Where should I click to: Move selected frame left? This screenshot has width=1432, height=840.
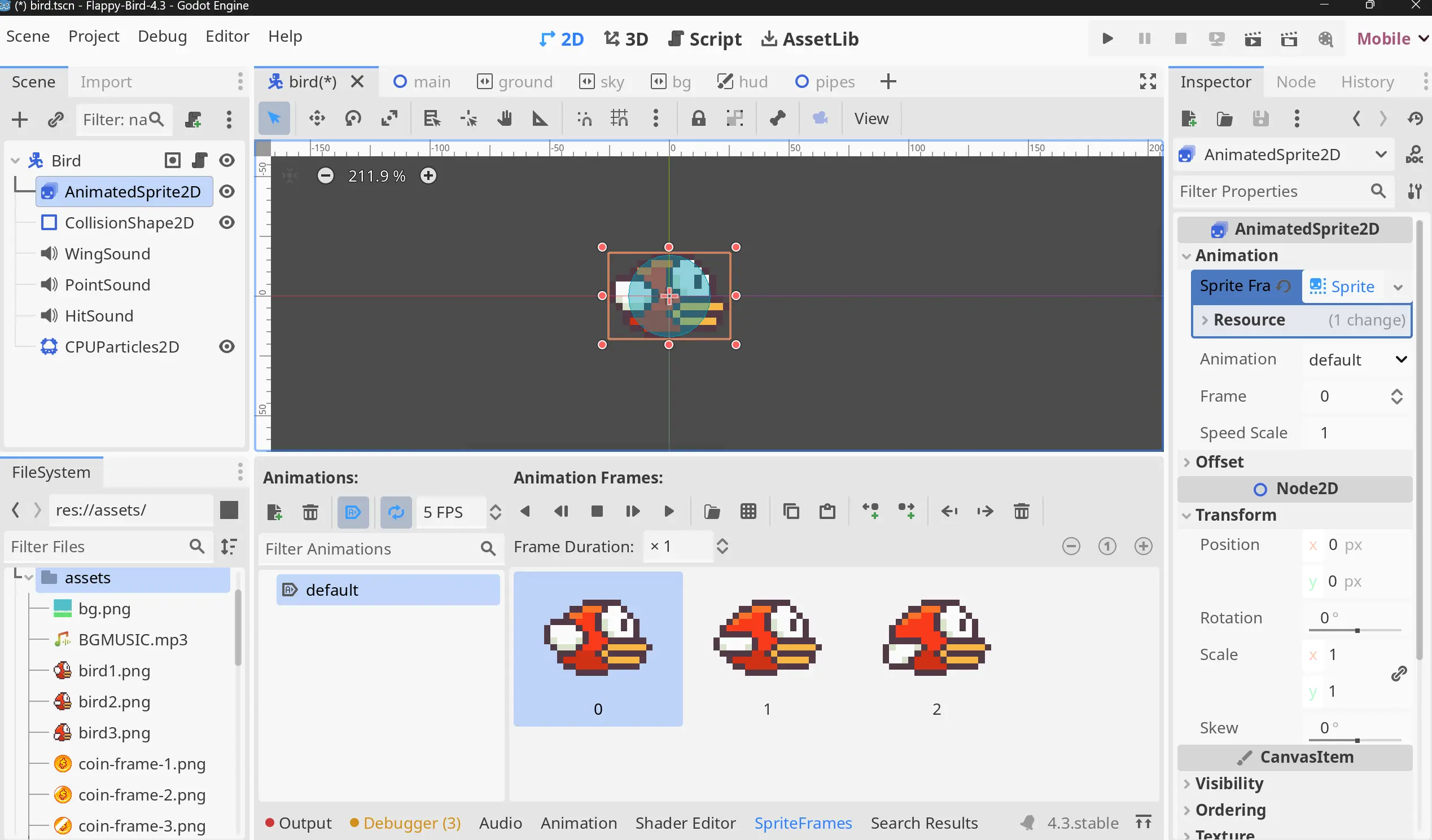pyautogui.click(x=949, y=512)
